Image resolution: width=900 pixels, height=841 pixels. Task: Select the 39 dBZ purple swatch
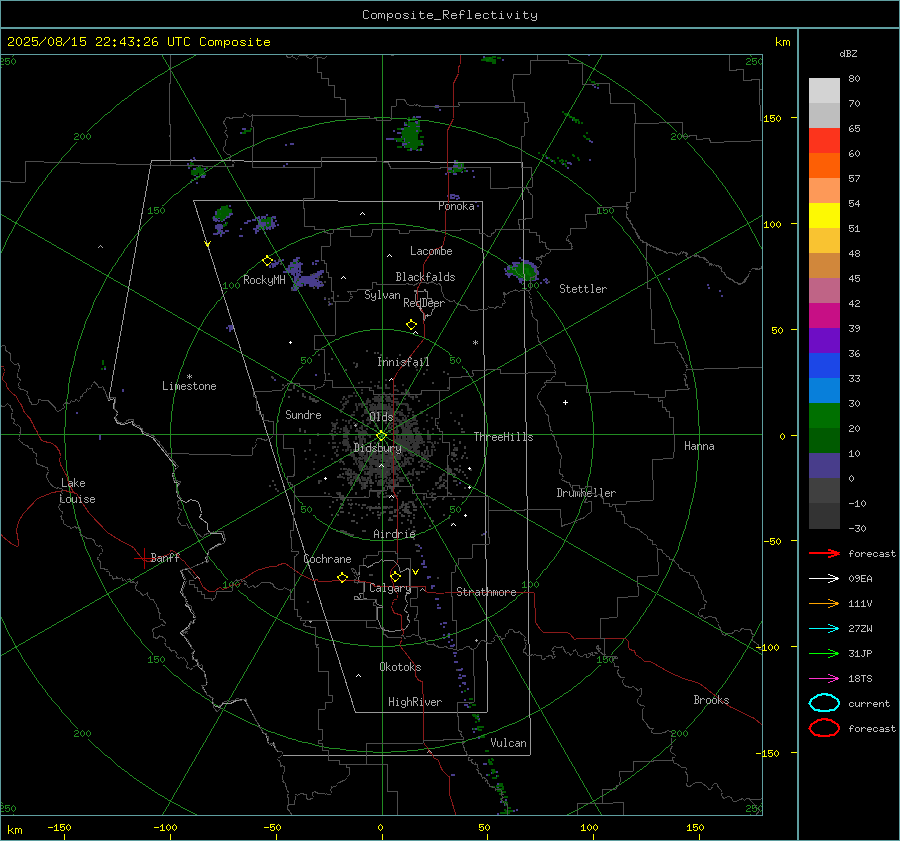coord(824,340)
